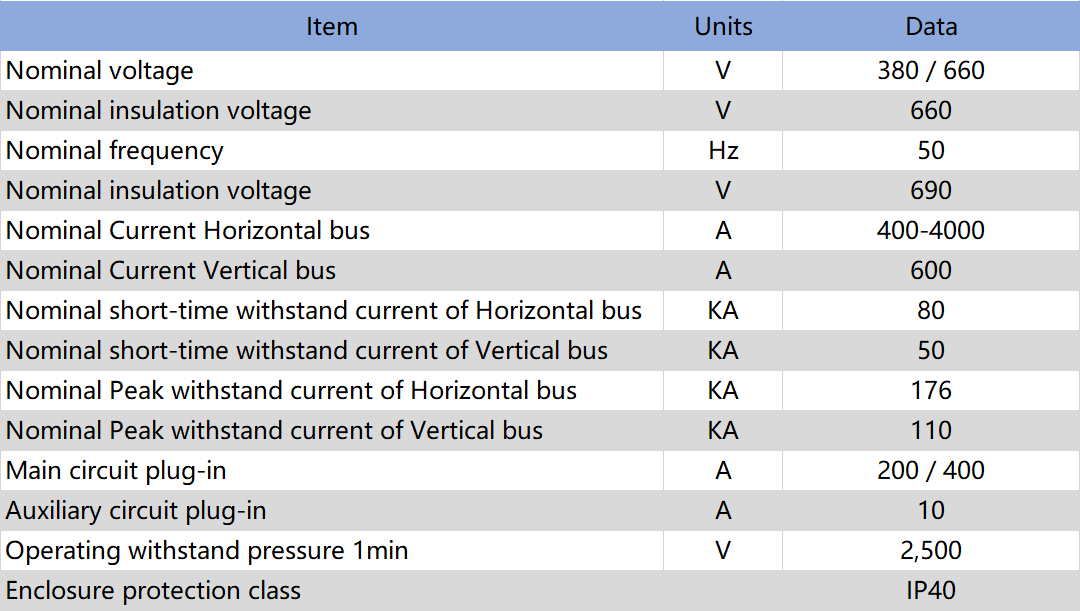Select the Item column header
1080x611 pixels.
[331, 26]
